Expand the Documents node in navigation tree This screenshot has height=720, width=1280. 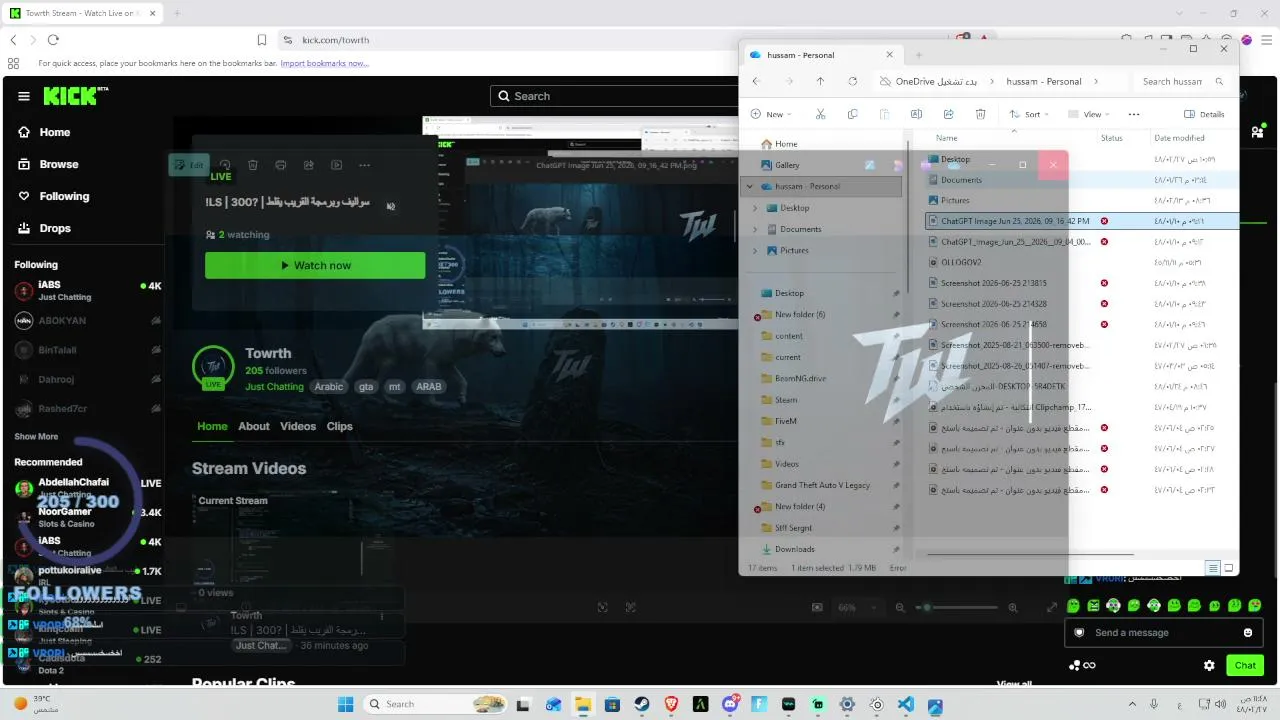click(x=756, y=229)
